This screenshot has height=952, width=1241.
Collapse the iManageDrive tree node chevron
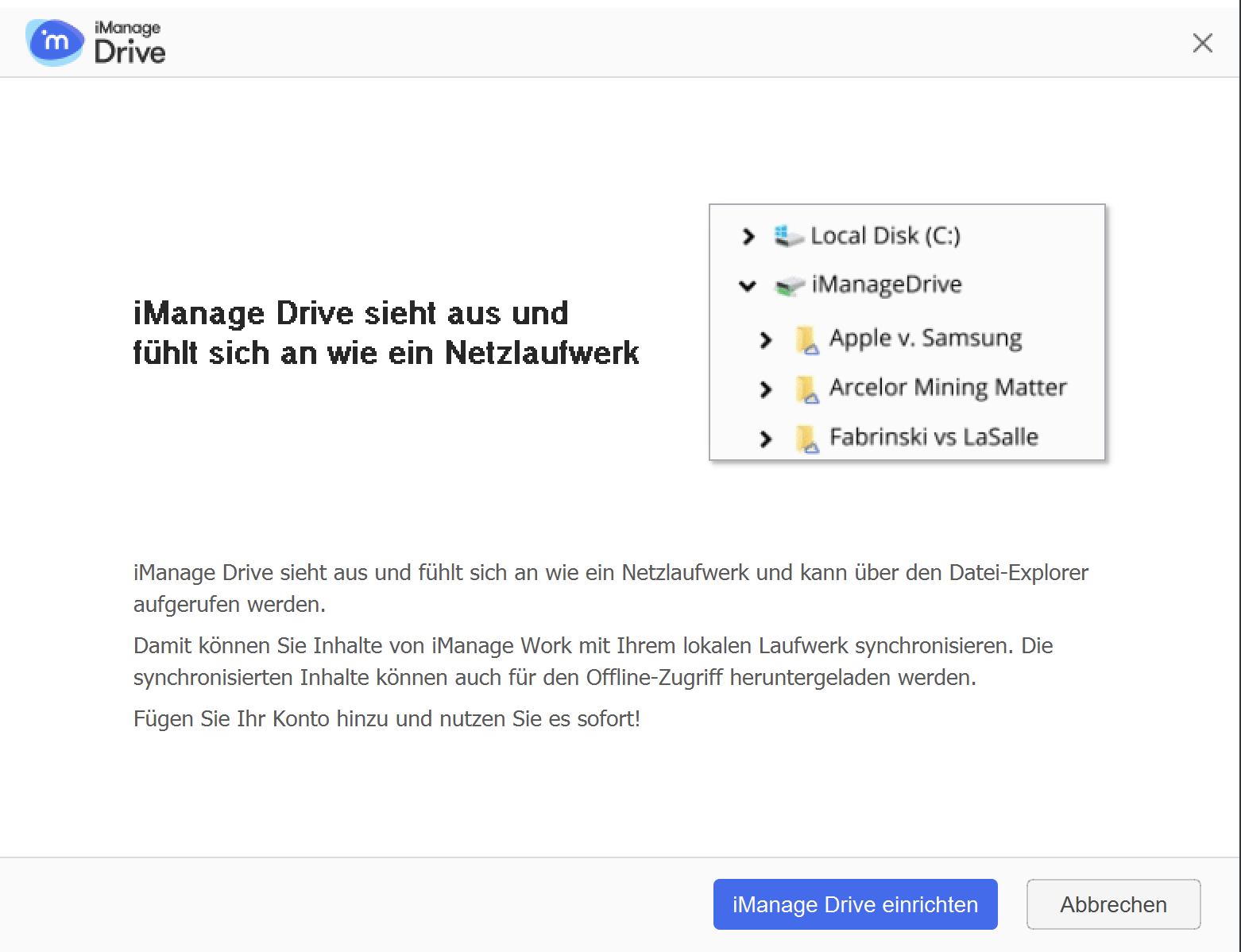[x=748, y=285]
